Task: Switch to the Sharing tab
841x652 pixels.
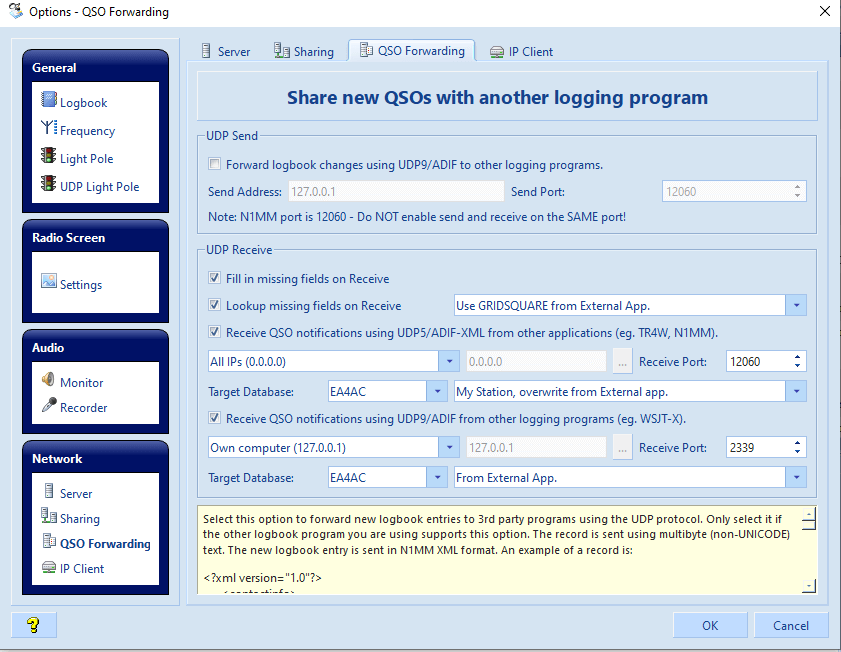Action: (x=305, y=51)
